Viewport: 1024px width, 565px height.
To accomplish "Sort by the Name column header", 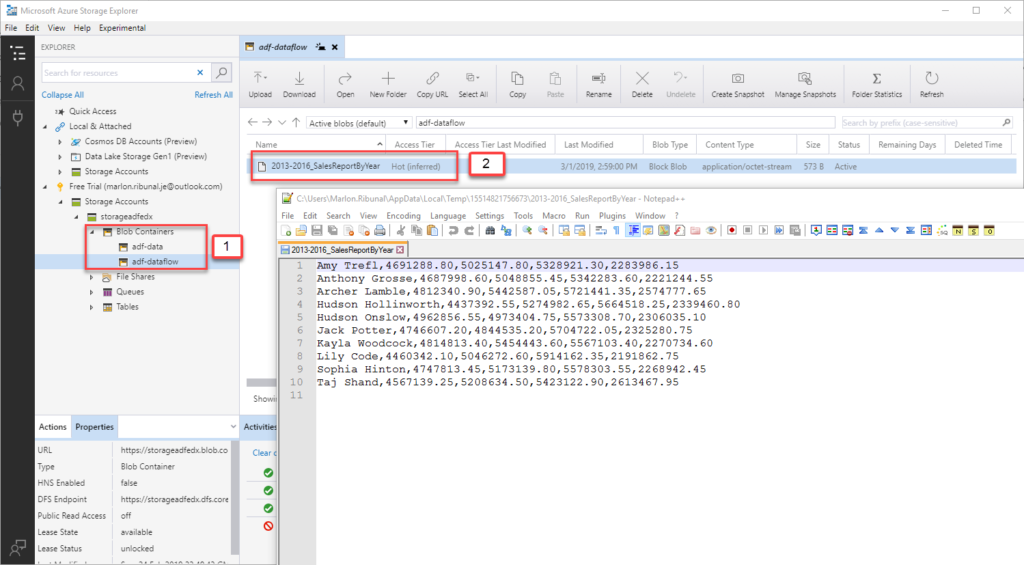I will pyautogui.click(x=317, y=144).
